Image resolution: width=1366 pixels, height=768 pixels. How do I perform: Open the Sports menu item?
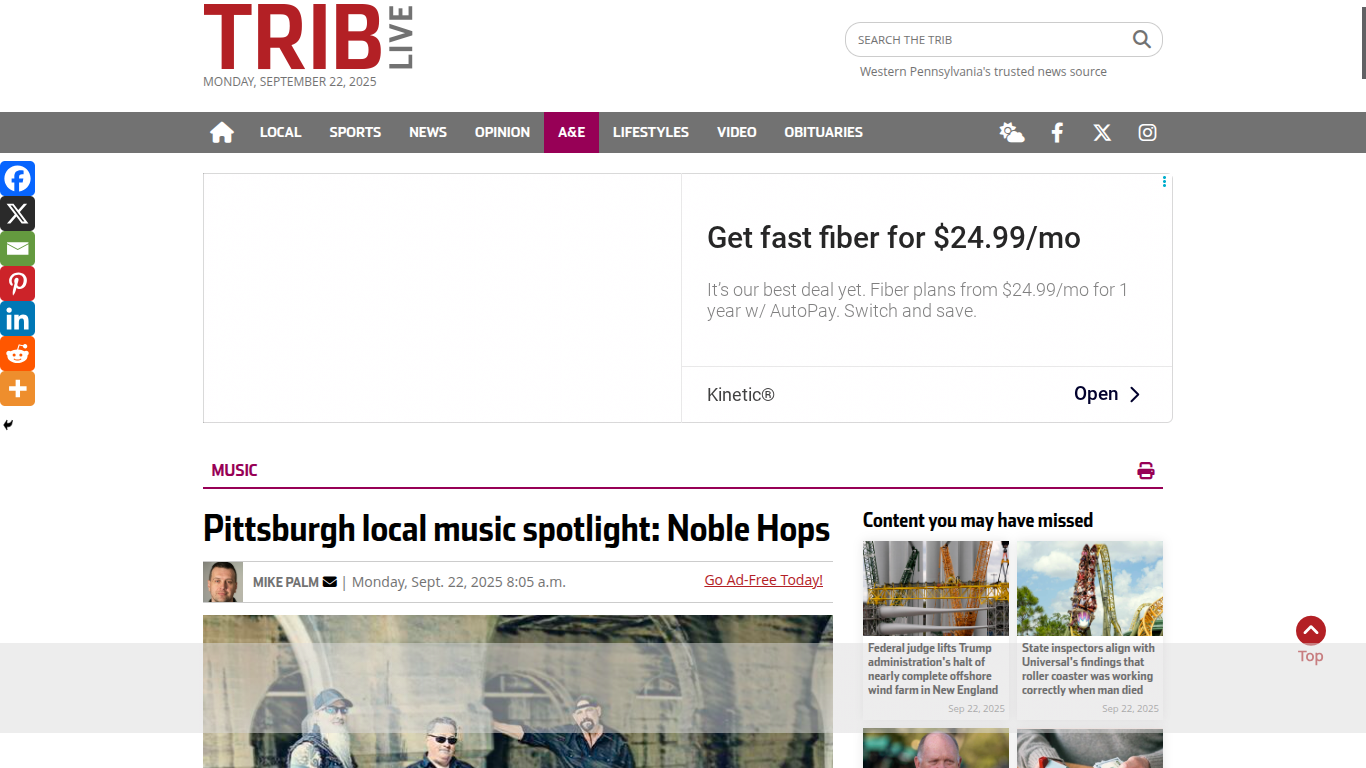tap(355, 132)
